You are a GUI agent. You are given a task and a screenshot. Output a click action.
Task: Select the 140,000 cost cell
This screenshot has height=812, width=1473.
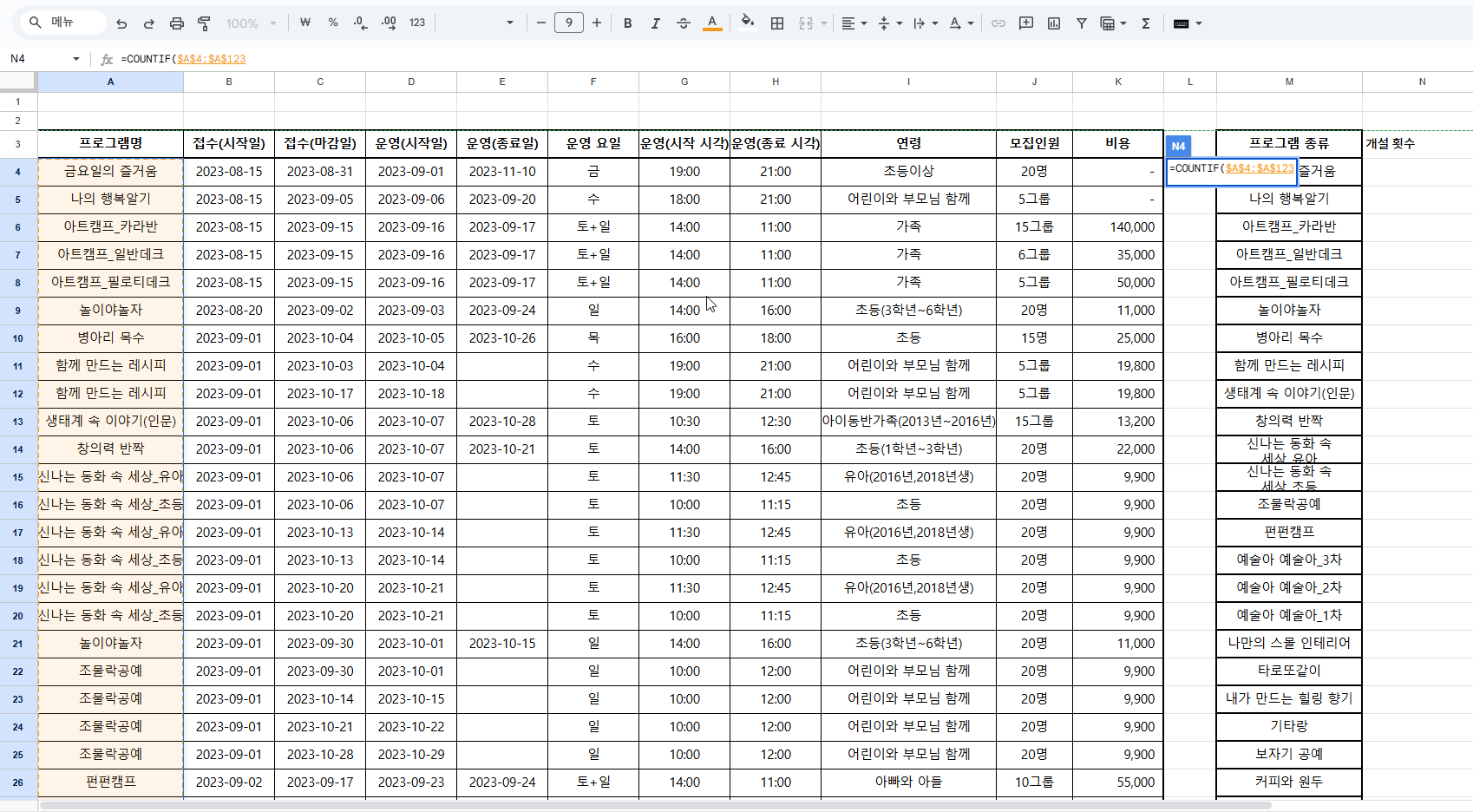click(1118, 227)
